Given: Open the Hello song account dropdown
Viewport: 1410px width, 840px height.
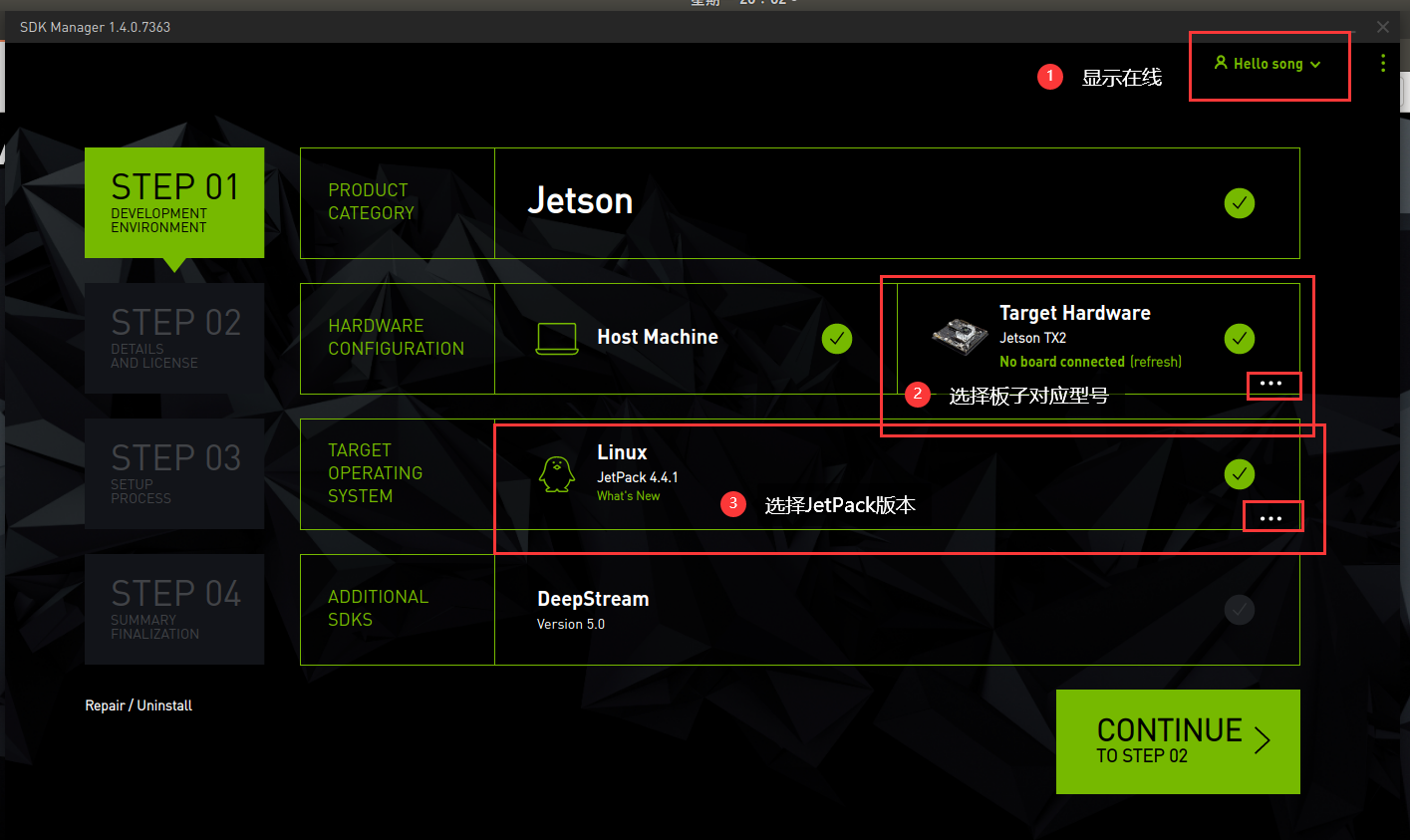Looking at the screenshot, I should 1268,64.
